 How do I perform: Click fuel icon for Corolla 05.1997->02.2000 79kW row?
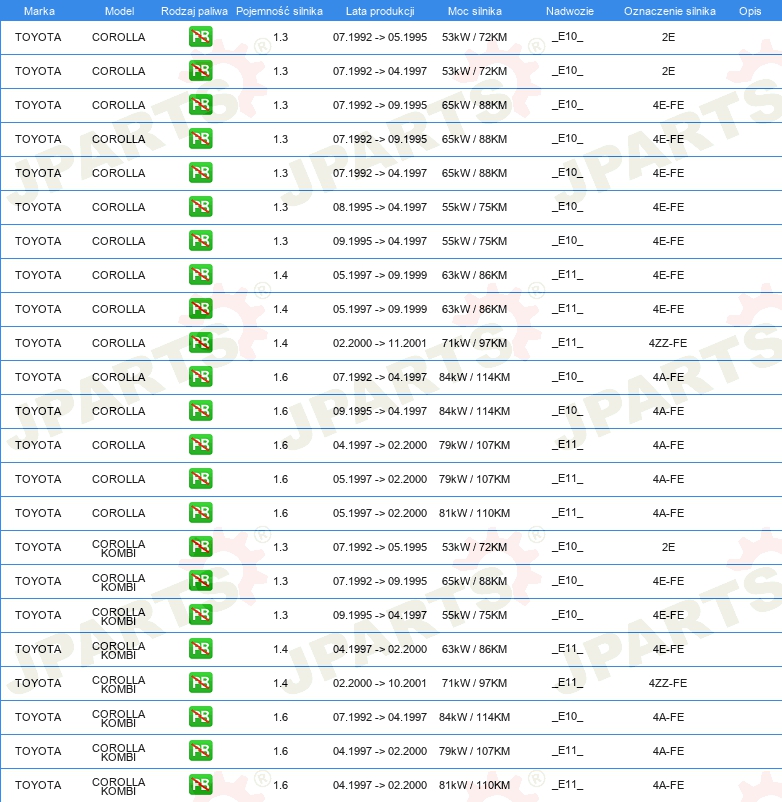(200, 479)
